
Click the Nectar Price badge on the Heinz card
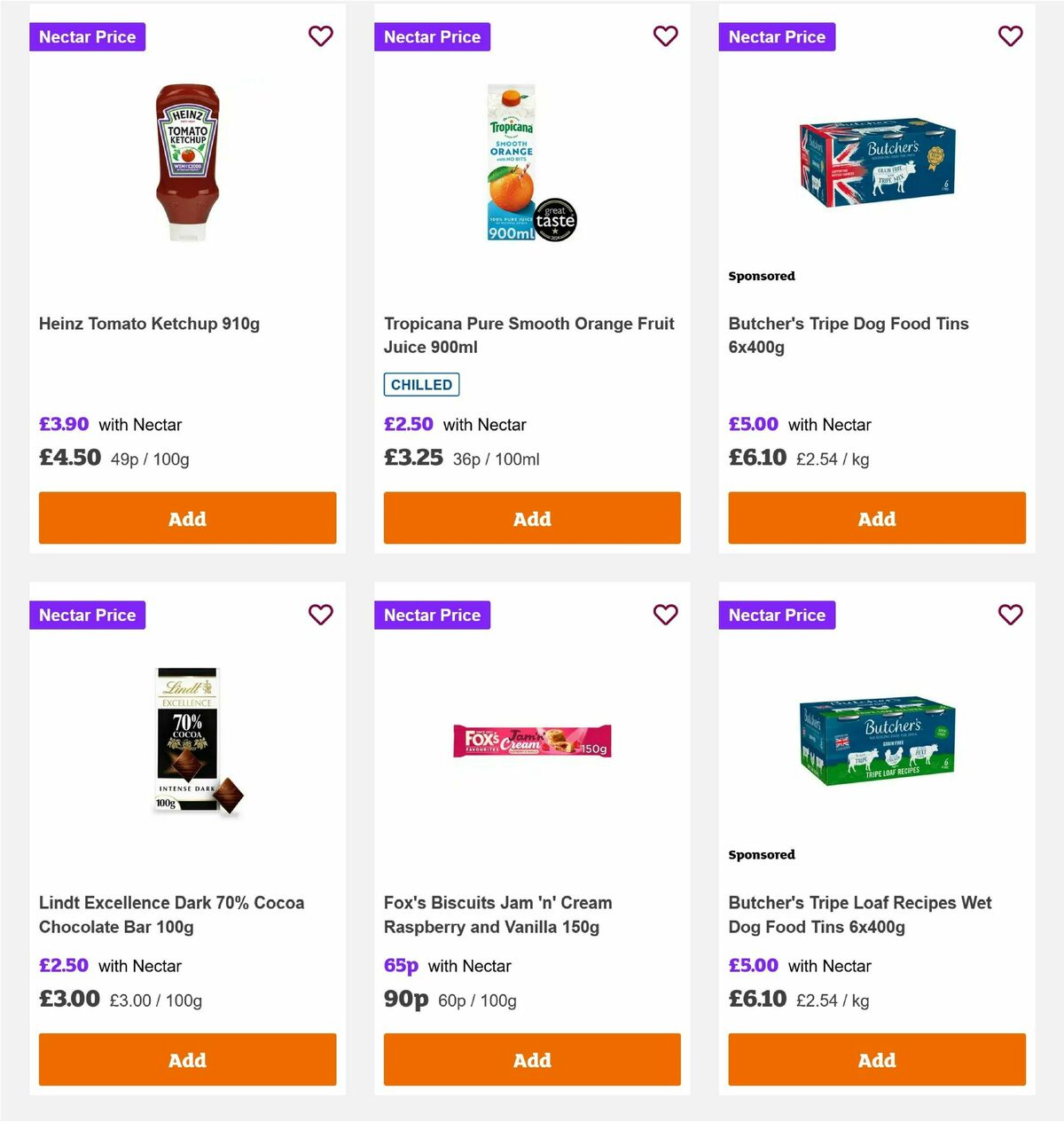pos(87,36)
